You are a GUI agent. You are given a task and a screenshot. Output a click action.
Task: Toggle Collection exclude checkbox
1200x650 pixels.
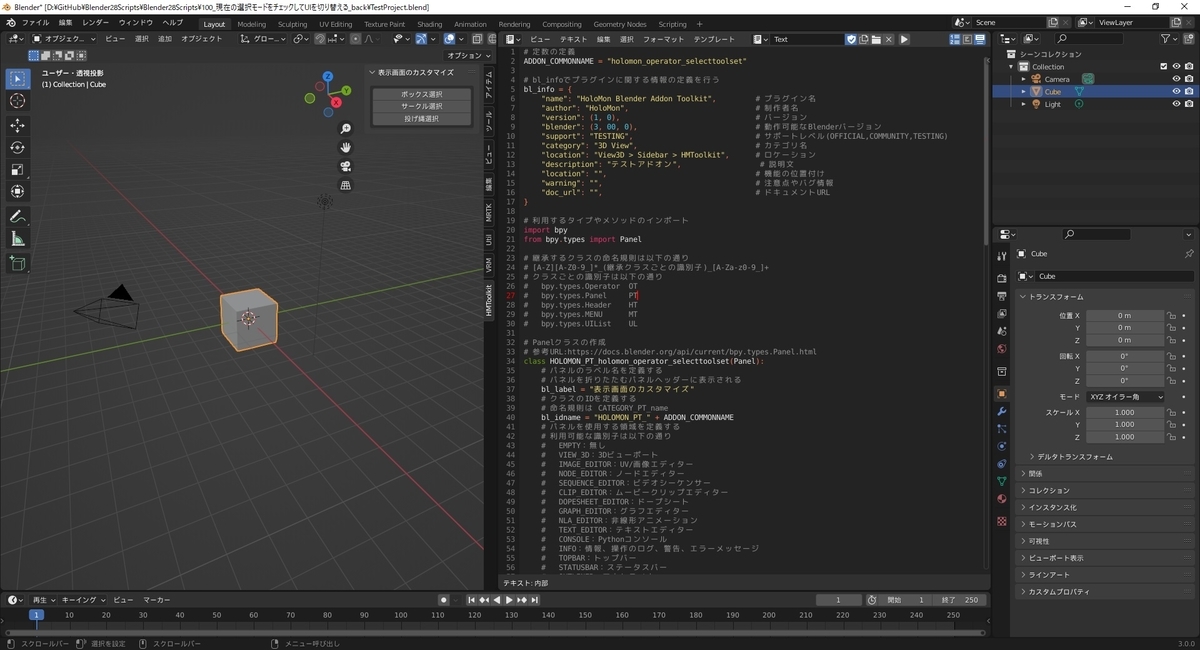1163,66
